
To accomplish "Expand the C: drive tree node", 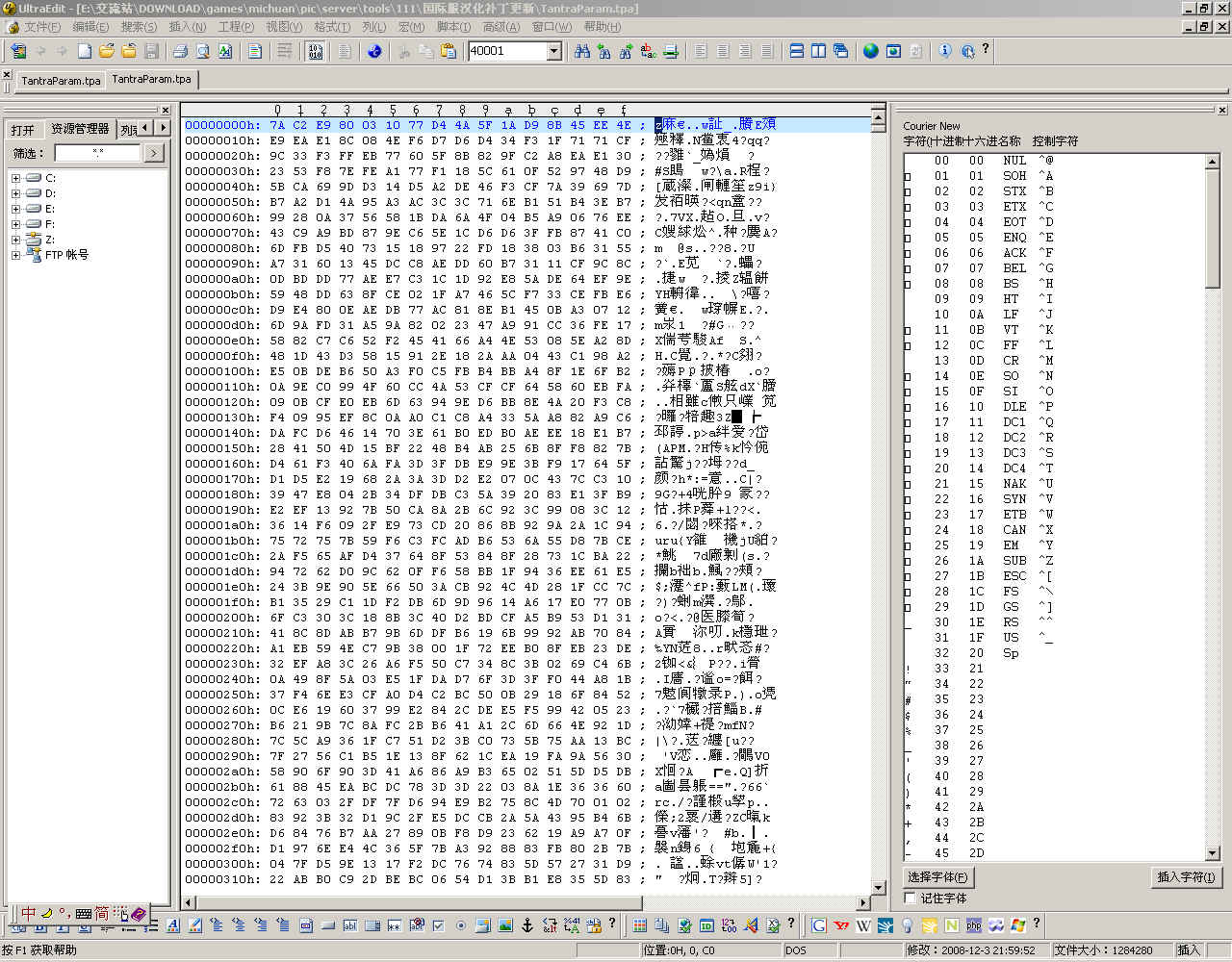I will point(15,178).
